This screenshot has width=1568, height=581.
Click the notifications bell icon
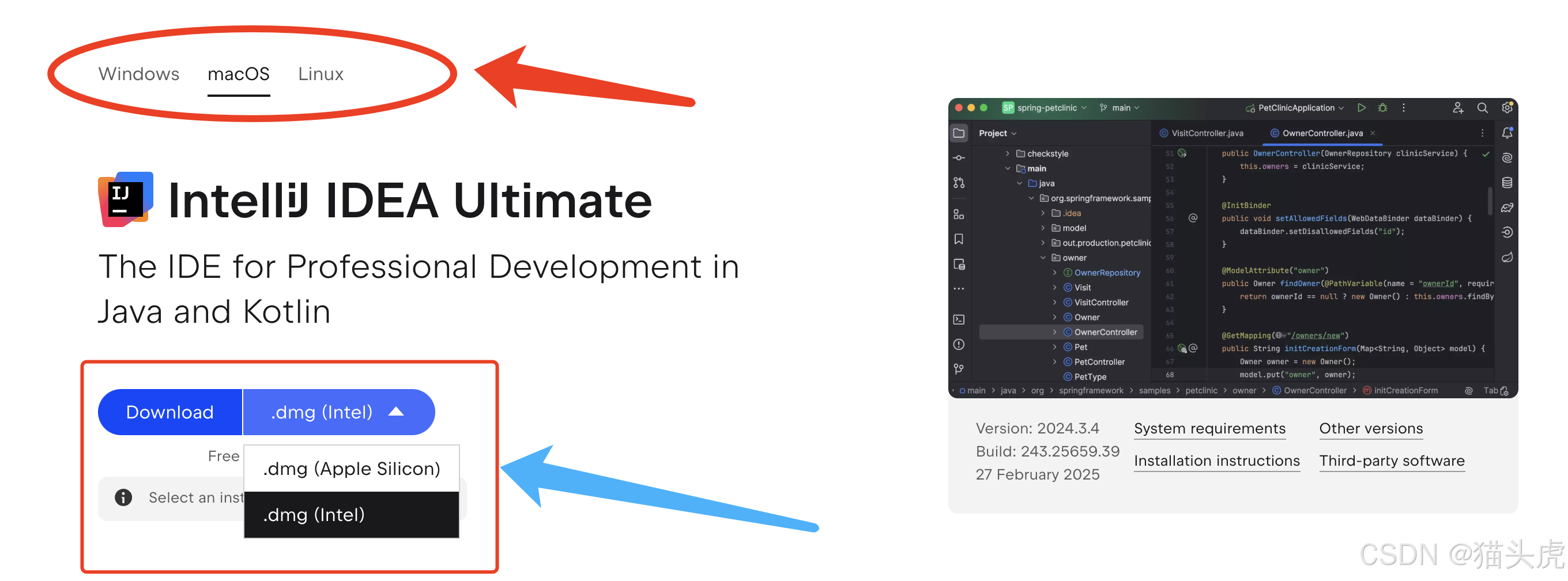point(1507,134)
